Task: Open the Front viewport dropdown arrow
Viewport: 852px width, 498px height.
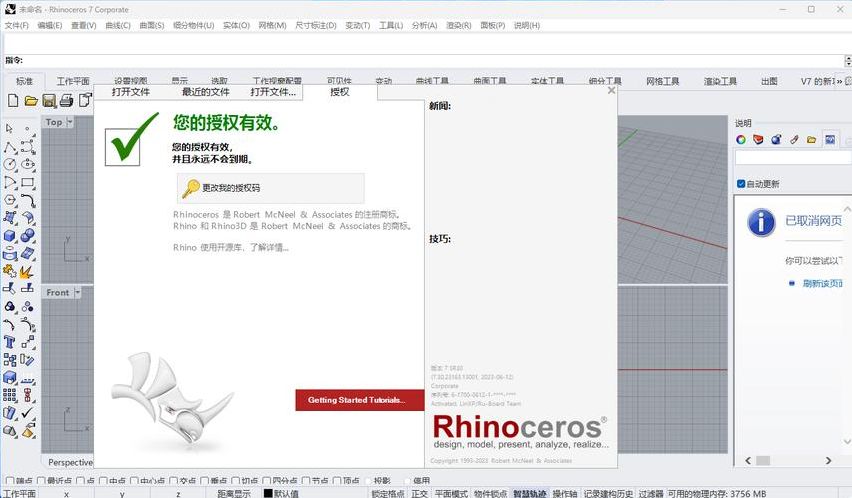Action: coord(77,293)
